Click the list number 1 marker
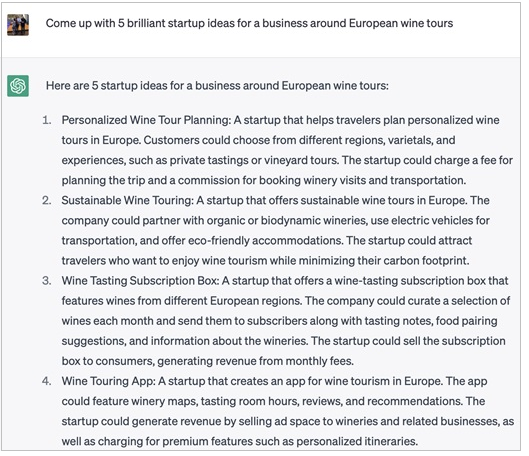 [47, 120]
